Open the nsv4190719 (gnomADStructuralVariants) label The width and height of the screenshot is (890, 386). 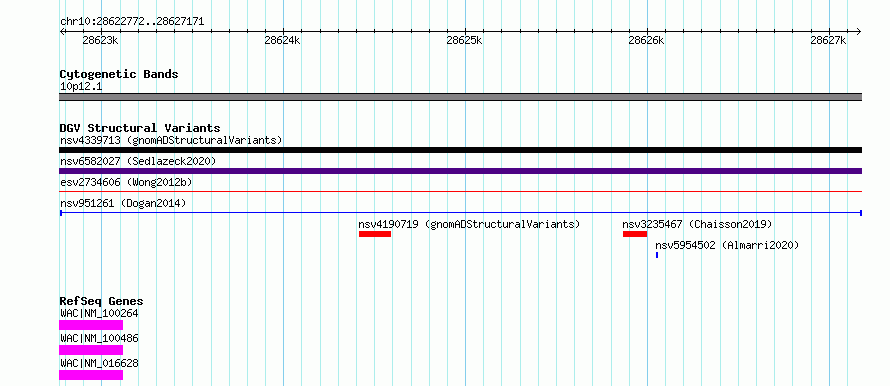point(469,224)
